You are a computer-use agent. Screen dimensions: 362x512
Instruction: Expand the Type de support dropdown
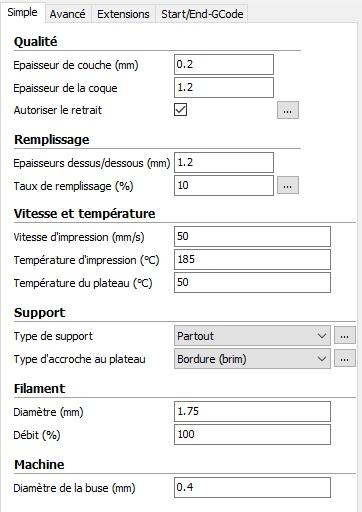point(252,336)
